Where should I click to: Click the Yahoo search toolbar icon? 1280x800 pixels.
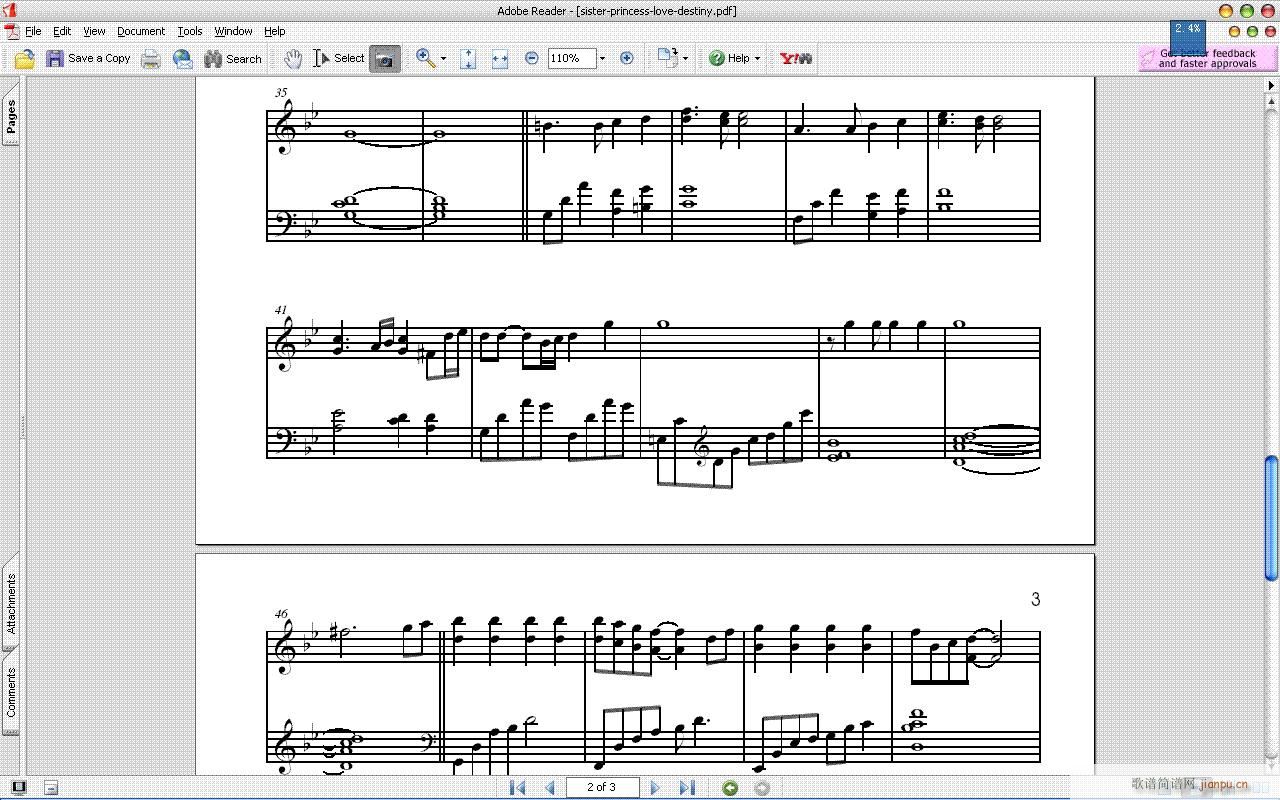pyautogui.click(x=796, y=59)
